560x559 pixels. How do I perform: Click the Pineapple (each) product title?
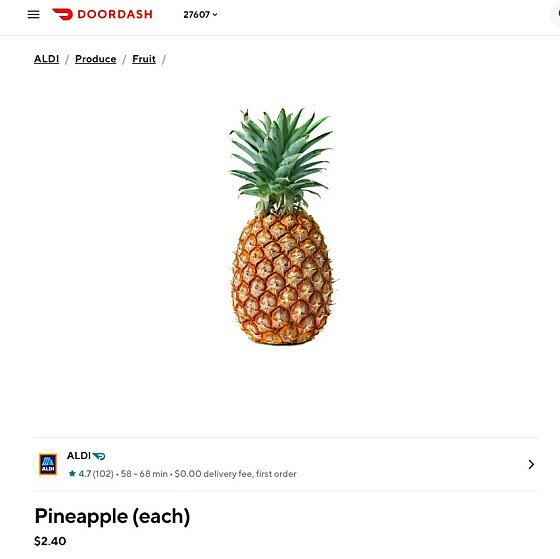(112, 516)
